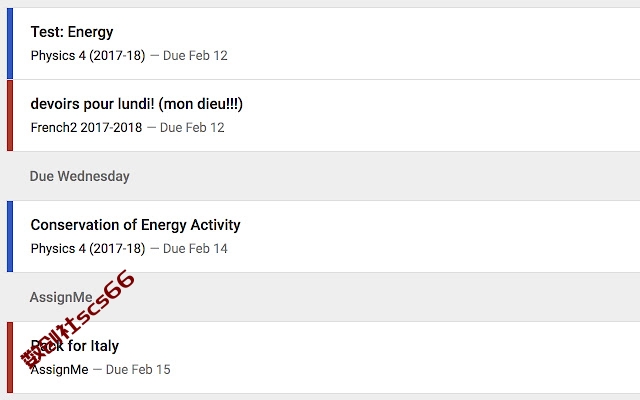The image size is (640, 400).
Task: Click Physics 4 (2017-18) under Test: Energy
Action: (x=88, y=56)
